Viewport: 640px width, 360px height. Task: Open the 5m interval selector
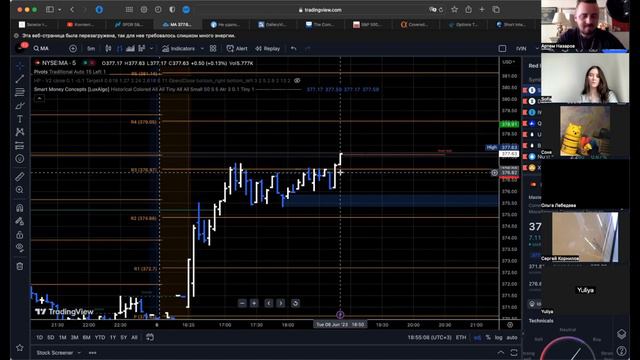91,49
